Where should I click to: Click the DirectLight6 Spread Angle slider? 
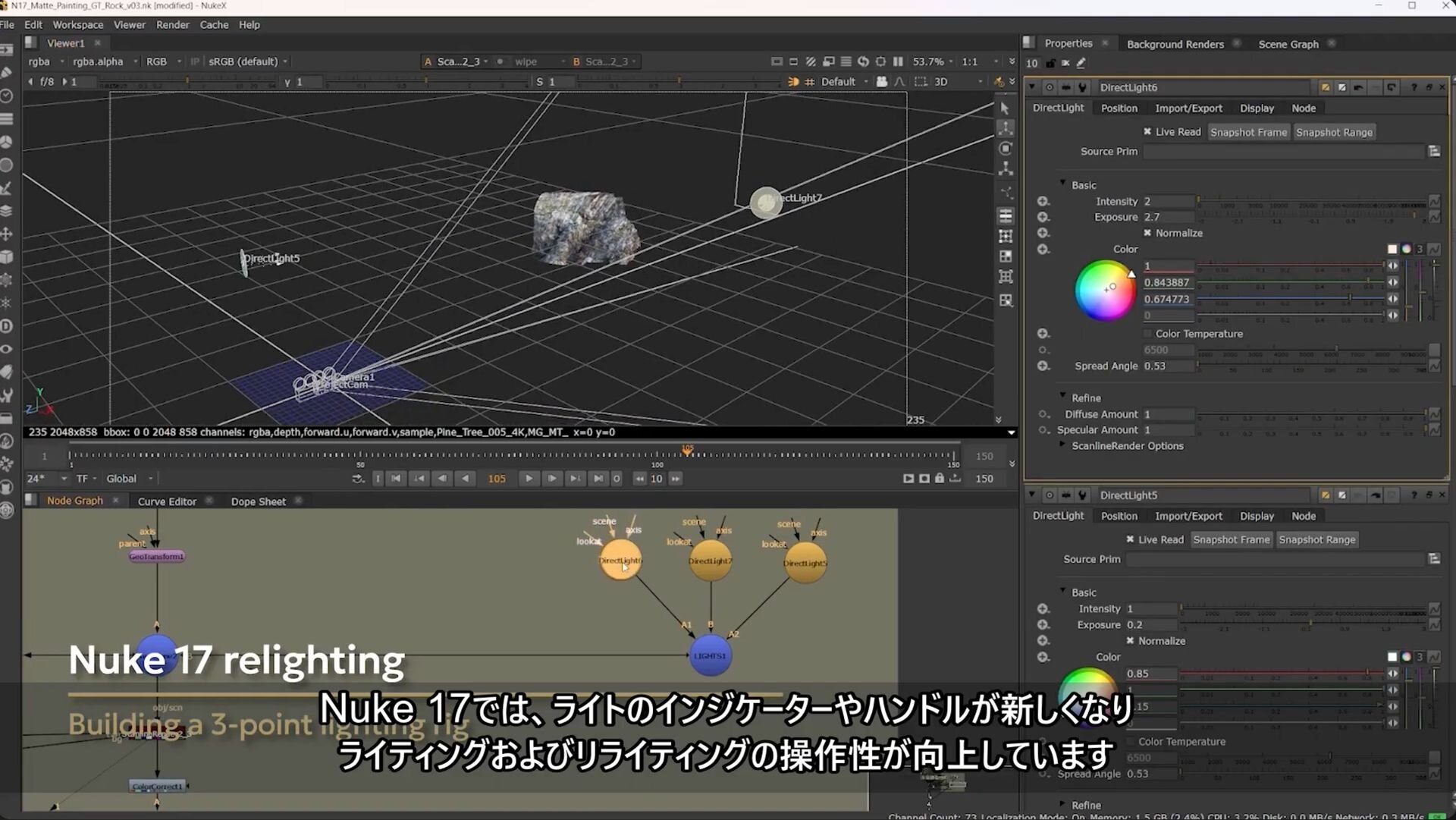coord(1311,366)
